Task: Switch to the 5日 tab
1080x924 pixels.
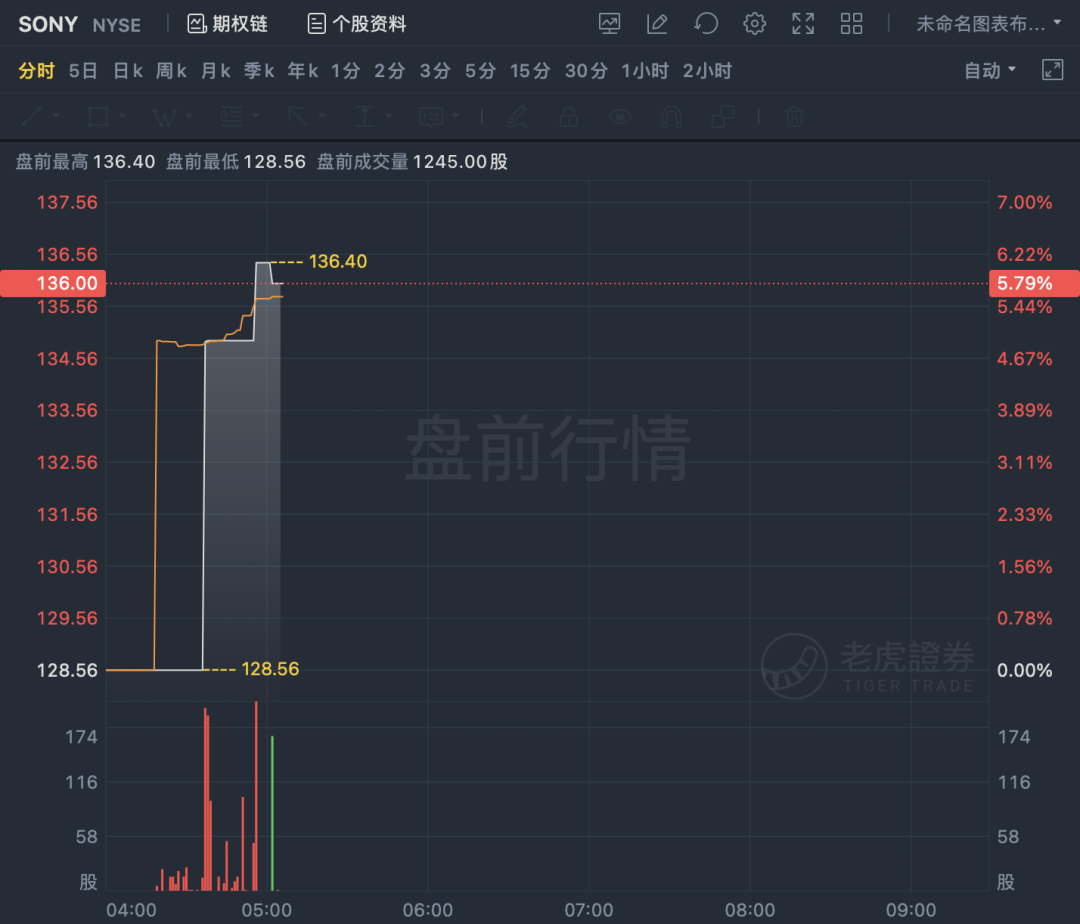Action: pos(83,70)
